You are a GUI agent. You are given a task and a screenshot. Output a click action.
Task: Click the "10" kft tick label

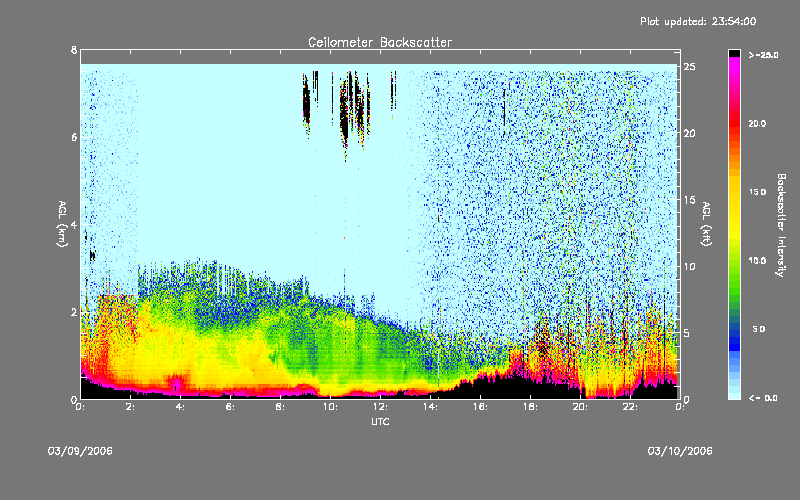tap(689, 266)
